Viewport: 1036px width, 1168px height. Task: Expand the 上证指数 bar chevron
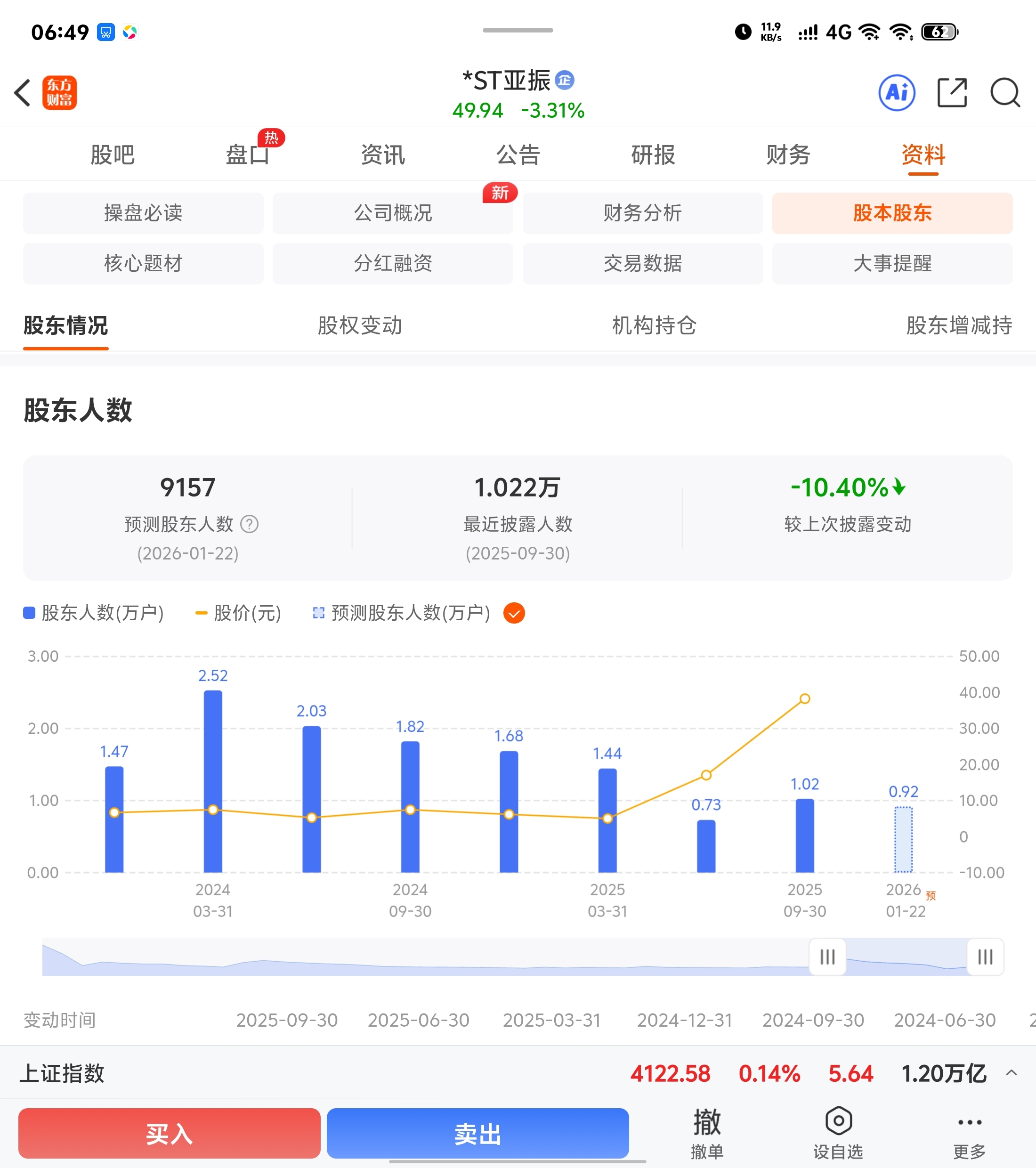coord(1011,1073)
